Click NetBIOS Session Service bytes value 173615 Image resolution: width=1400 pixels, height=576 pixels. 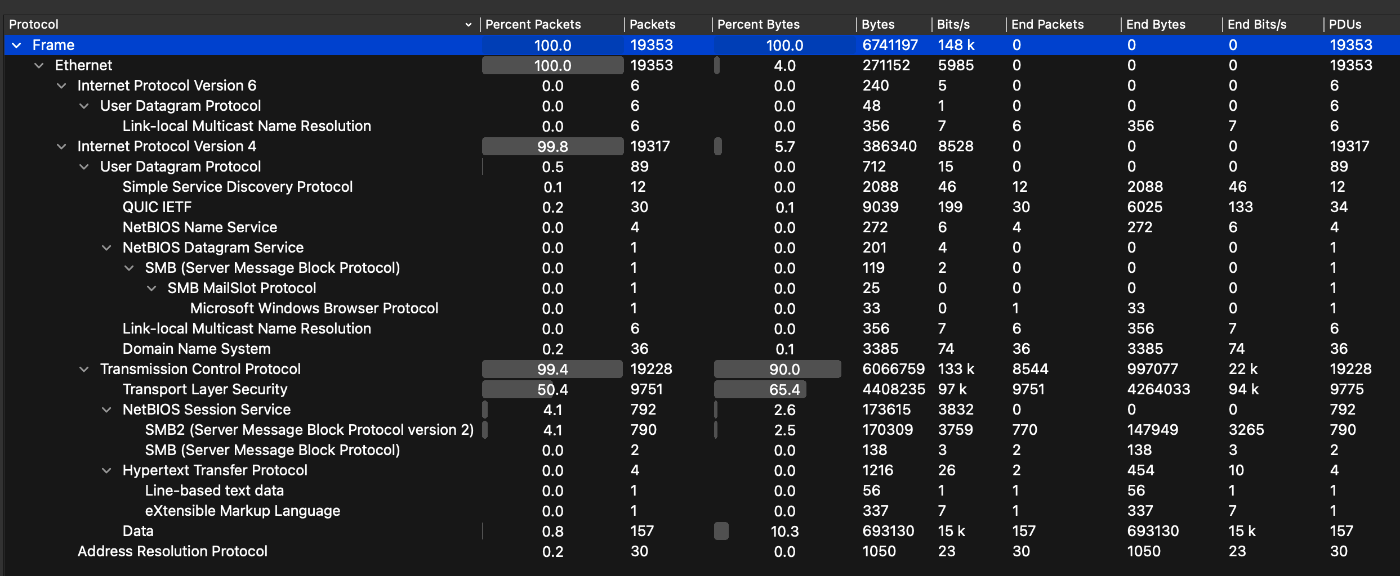click(886, 410)
